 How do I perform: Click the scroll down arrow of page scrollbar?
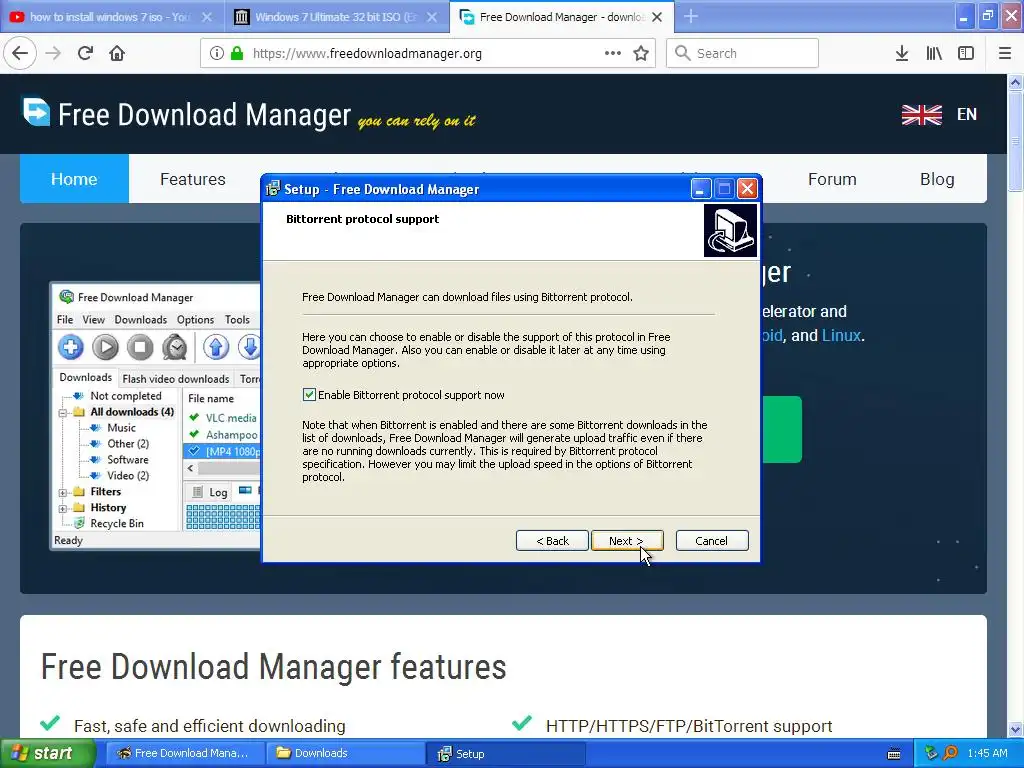tap(1015, 729)
